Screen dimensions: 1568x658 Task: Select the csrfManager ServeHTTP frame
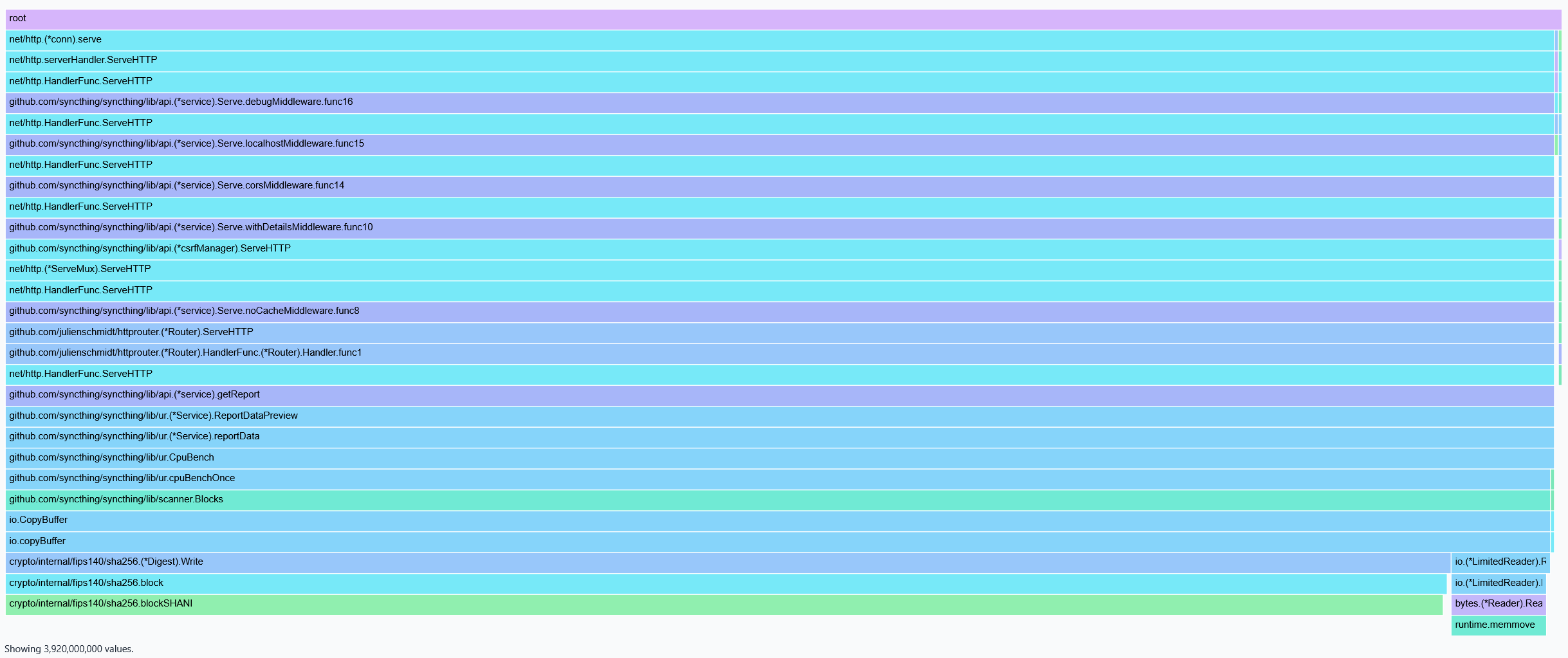pos(779,249)
